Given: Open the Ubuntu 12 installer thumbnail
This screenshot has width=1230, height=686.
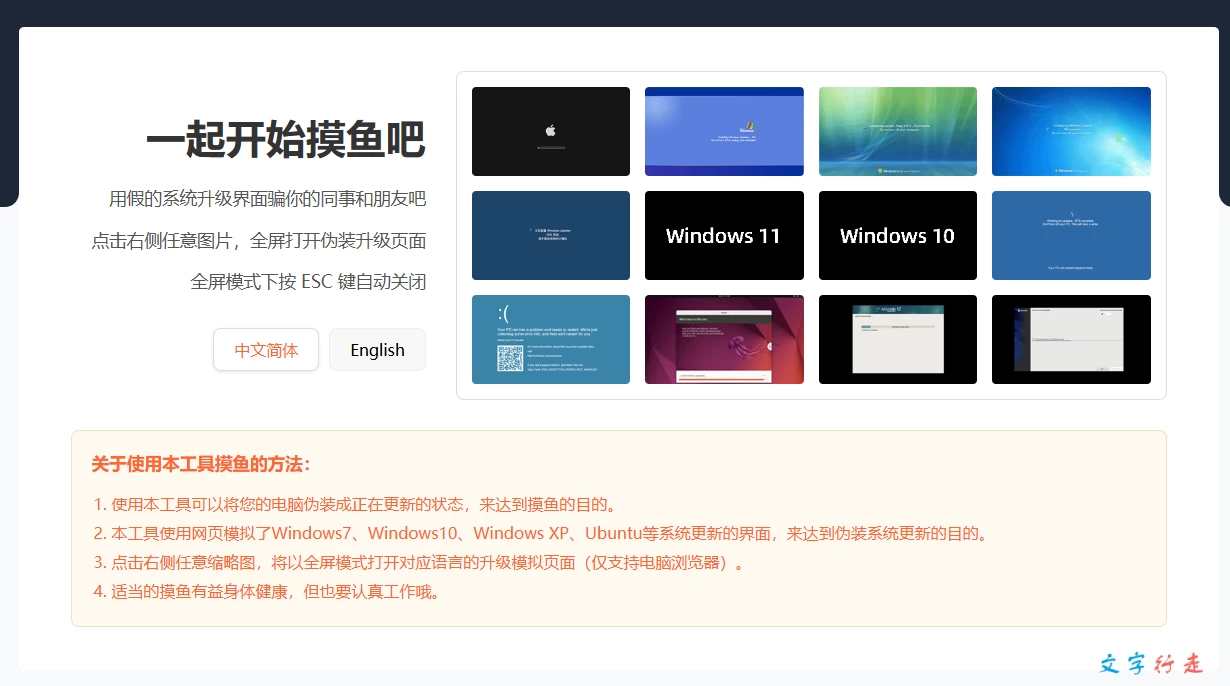Looking at the screenshot, I should [898, 339].
